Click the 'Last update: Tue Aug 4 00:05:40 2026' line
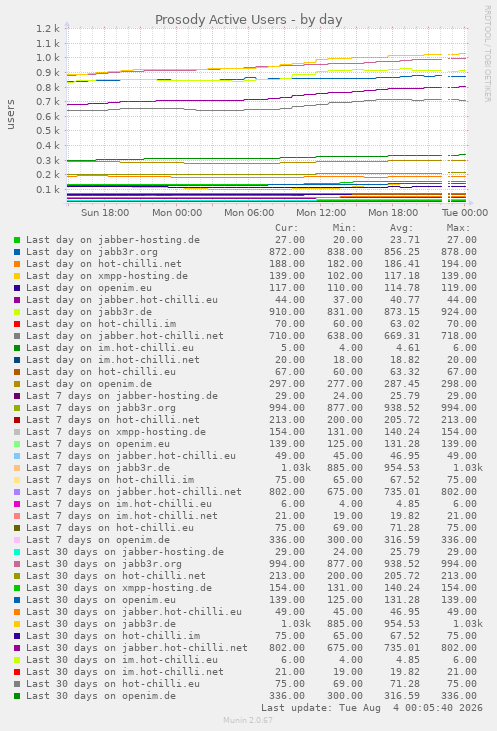The image size is (497, 731). 372,708
